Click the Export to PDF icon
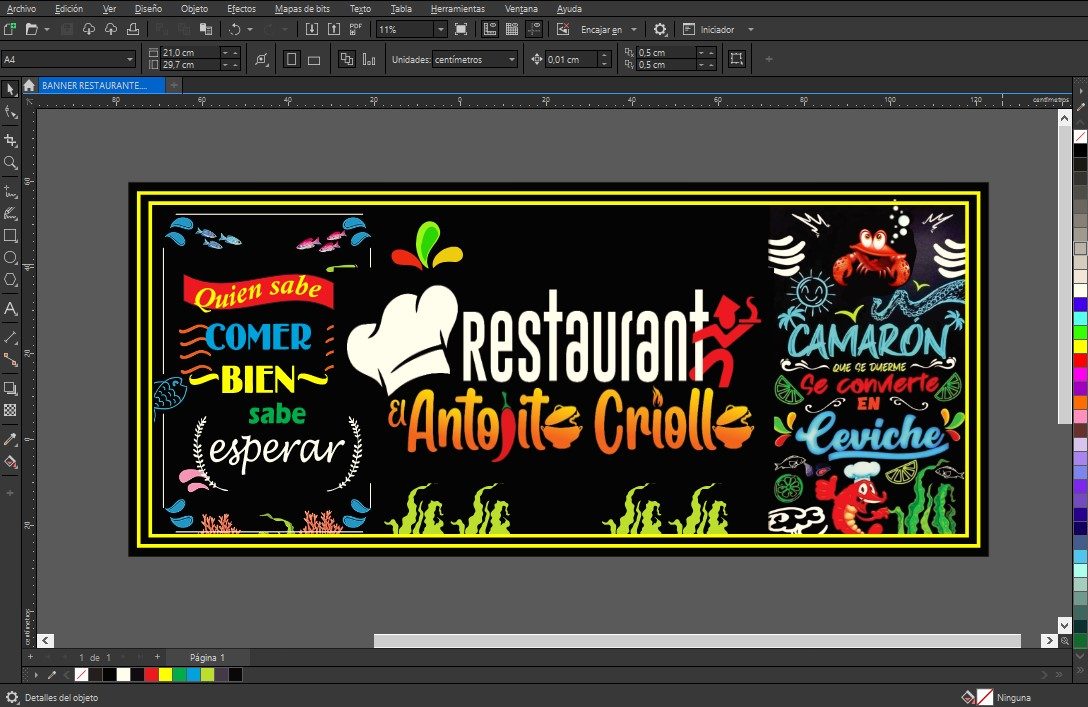 point(357,30)
